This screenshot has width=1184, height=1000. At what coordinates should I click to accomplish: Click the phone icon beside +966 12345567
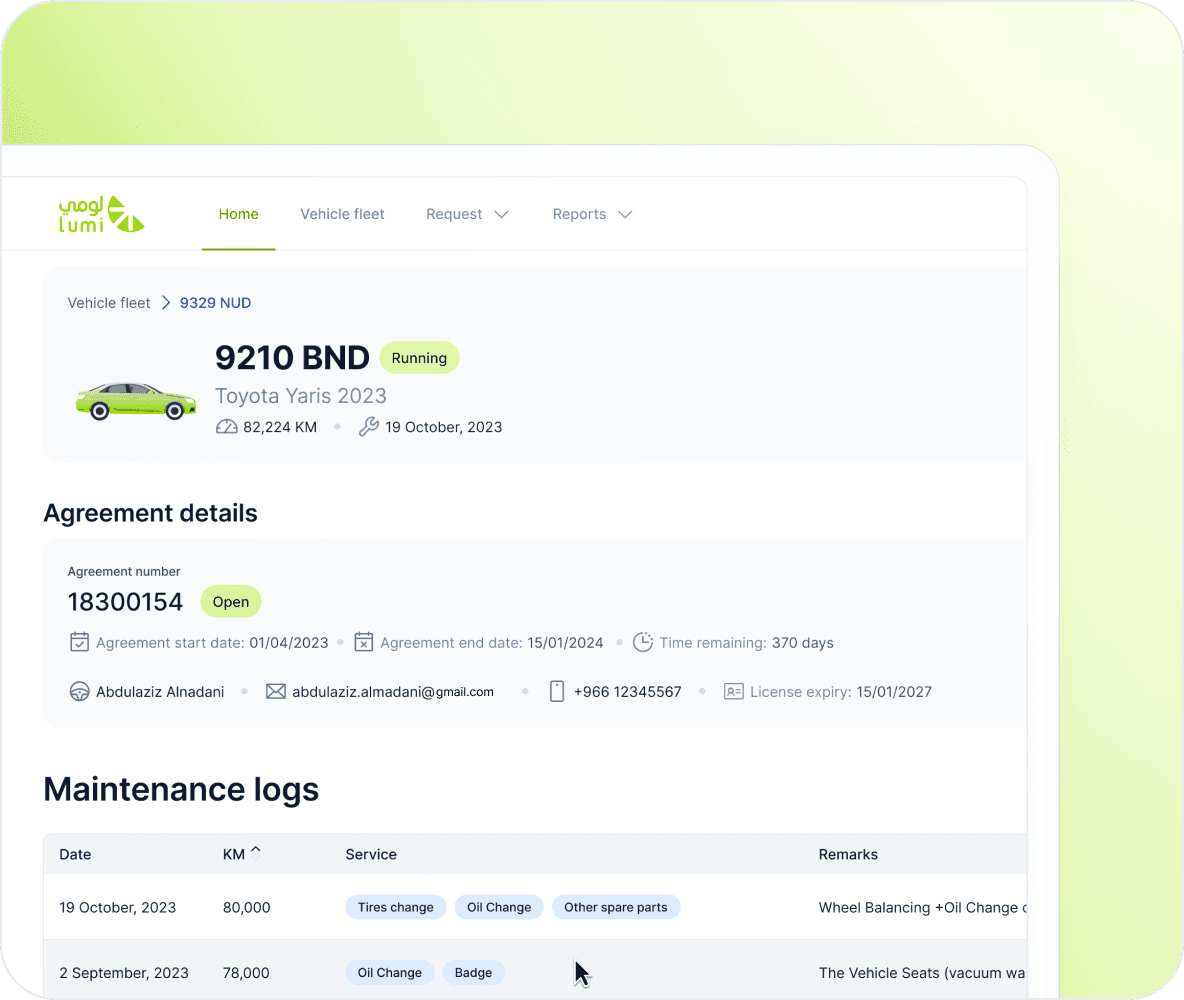[x=557, y=691]
